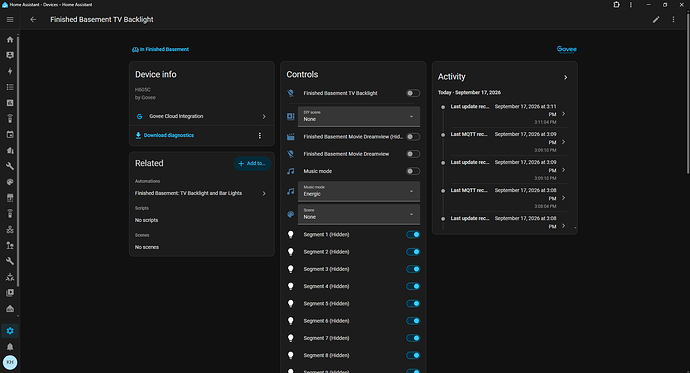Click the Segment 4 bulb icon
The width and height of the screenshot is (690, 373).
tap(290, 286)
